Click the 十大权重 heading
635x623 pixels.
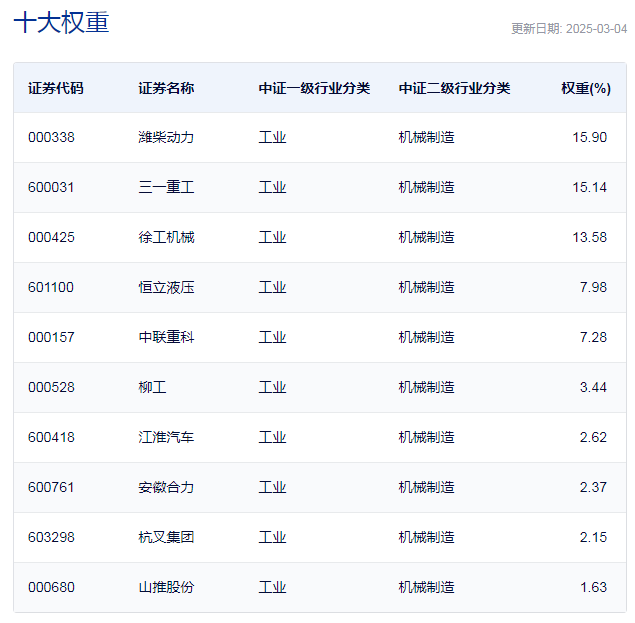tap(62, 22)
